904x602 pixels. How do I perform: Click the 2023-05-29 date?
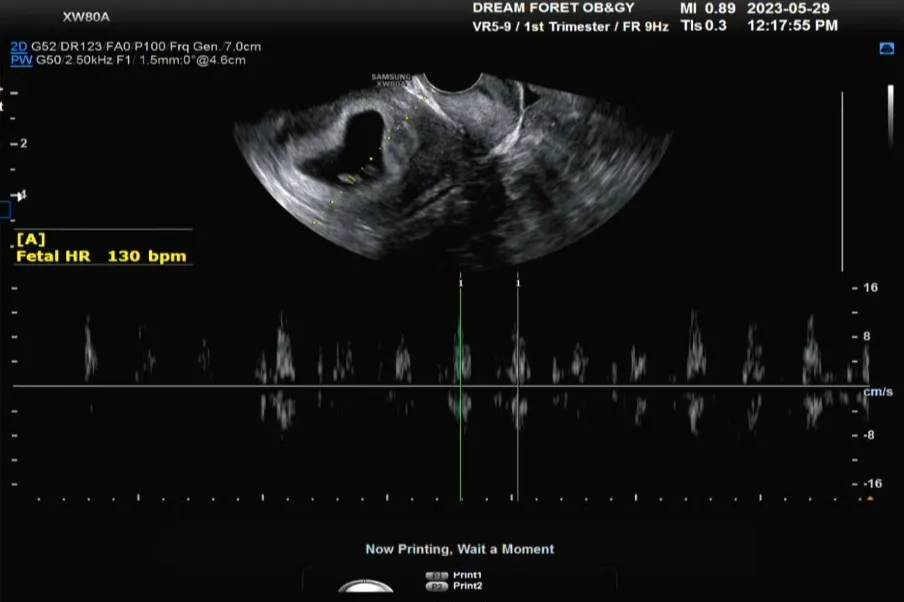coord(788,9)
